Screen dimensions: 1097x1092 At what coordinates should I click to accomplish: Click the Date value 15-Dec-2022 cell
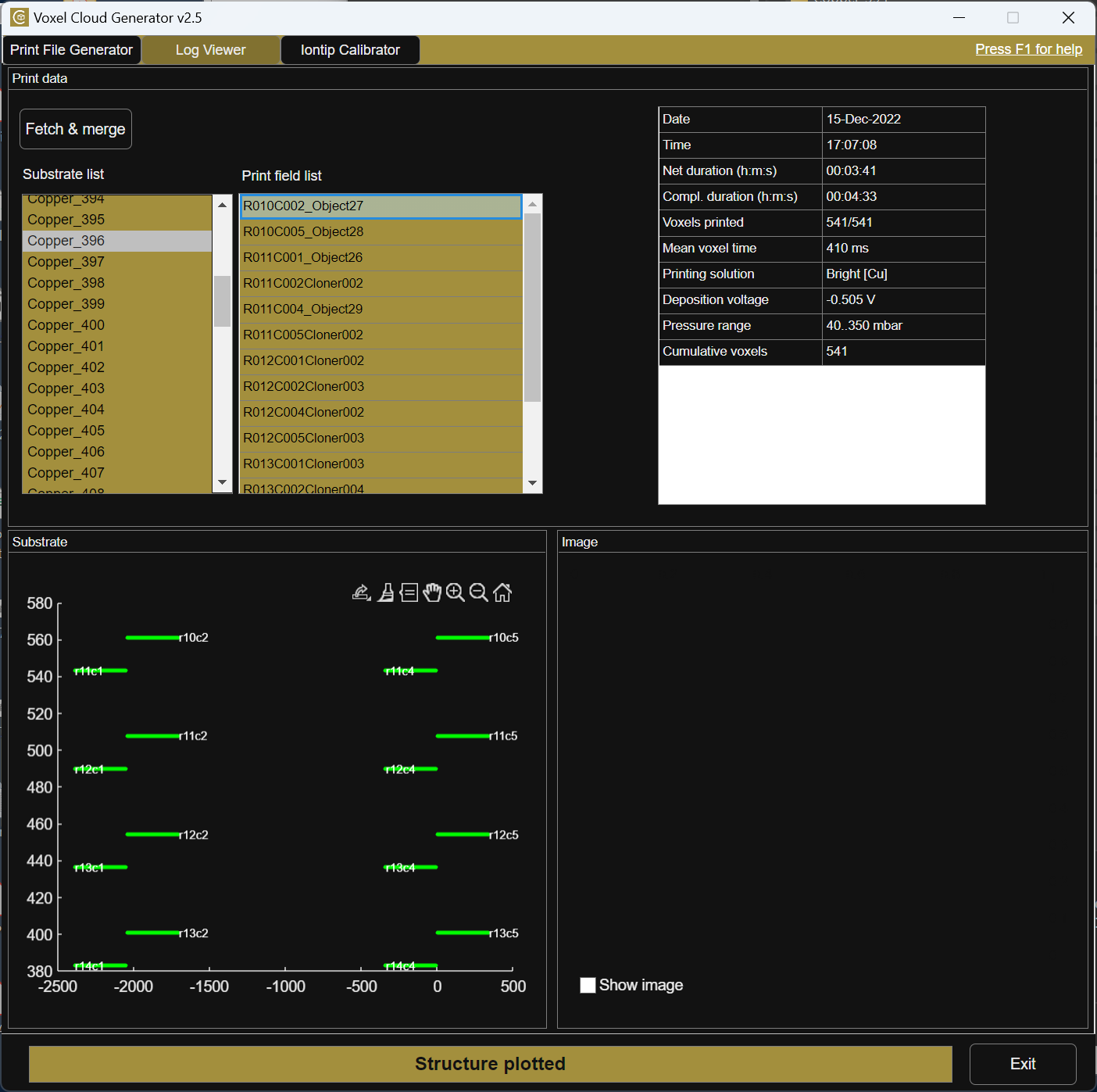pyautogui.click(x=904, y=120)
